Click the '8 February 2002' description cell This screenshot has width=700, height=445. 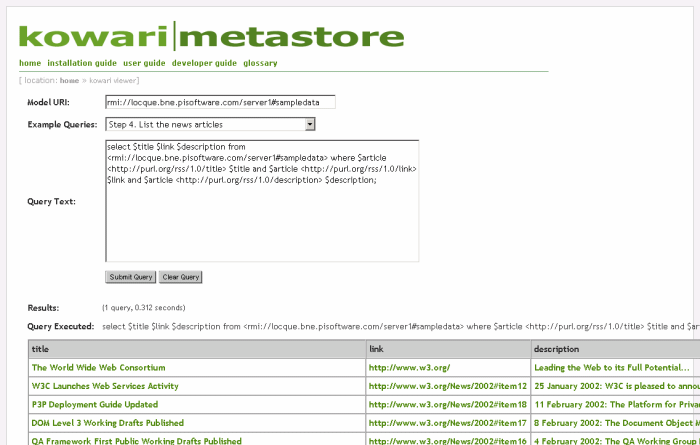pyautogui.click(x=617, y=423)
